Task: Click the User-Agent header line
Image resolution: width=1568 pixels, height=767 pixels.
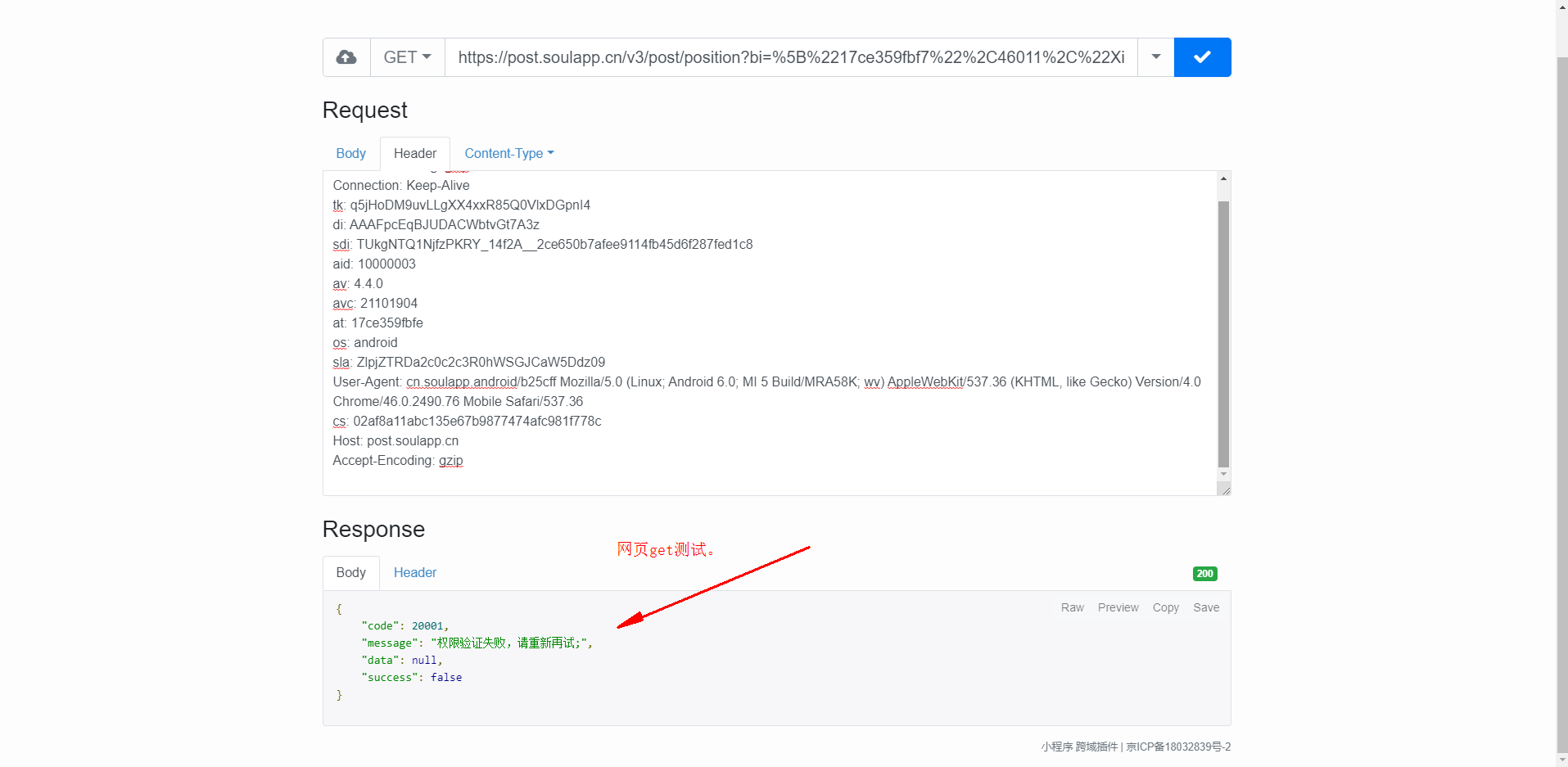Action: click(767, 392)
